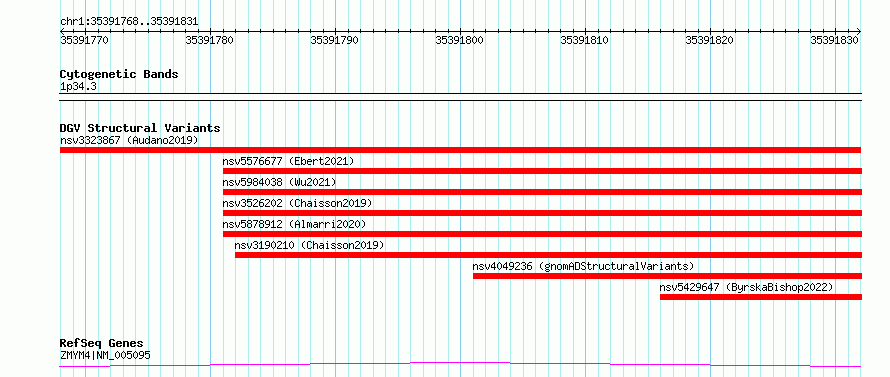Click ruler tick label 35391800
The image size is (890, 377).
[460, 40]
